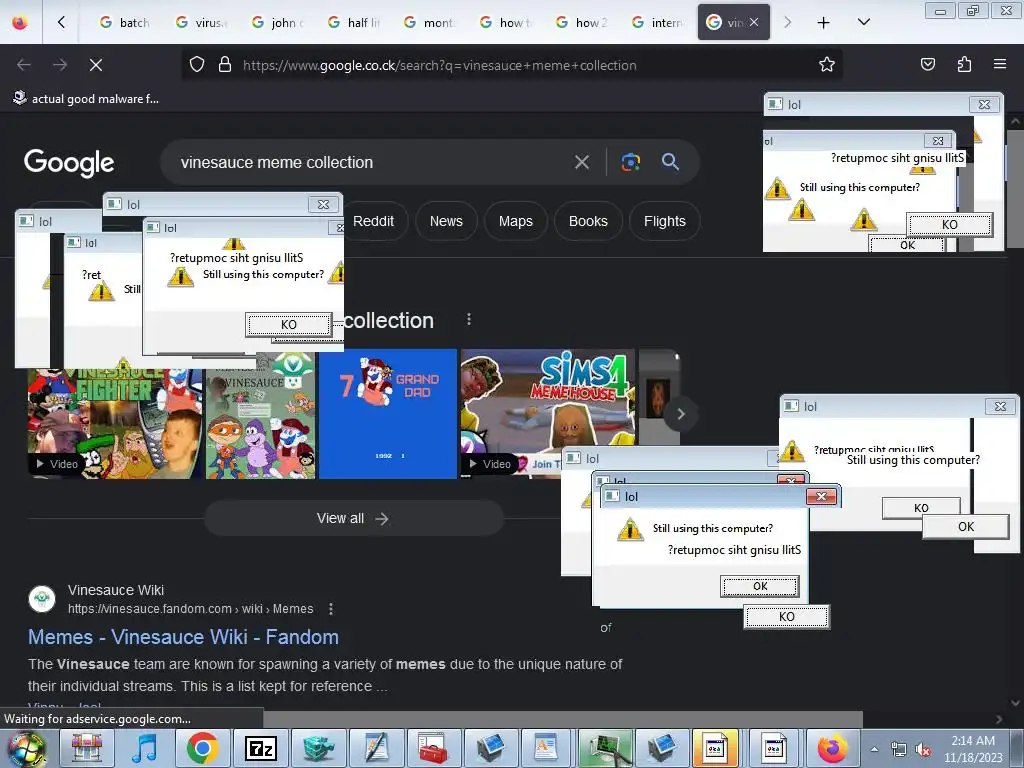The width and height of the screenshot is (1024, 768).
Task: Filter results by Reddit
Action: pos(373,221)
